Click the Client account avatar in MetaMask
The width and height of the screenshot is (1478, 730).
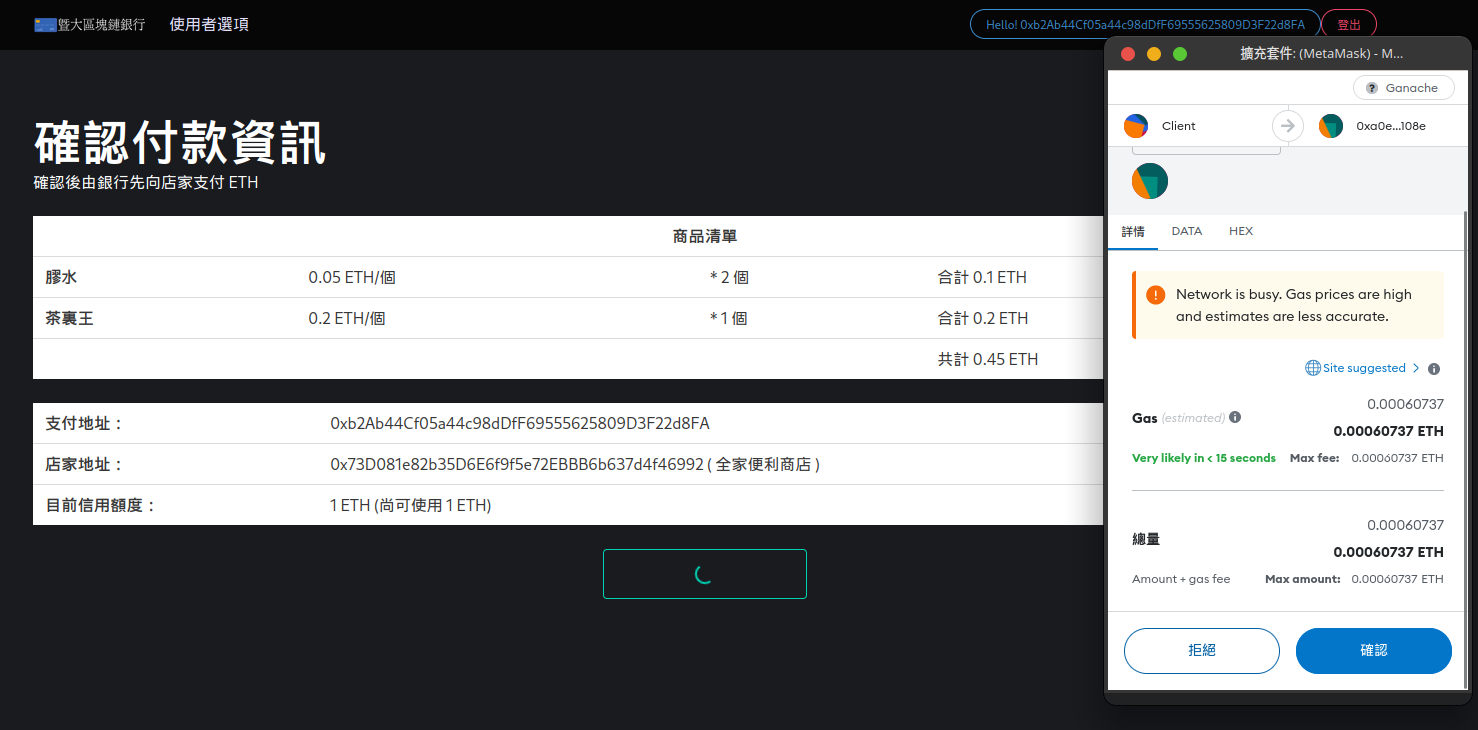tap(1136, 126)
